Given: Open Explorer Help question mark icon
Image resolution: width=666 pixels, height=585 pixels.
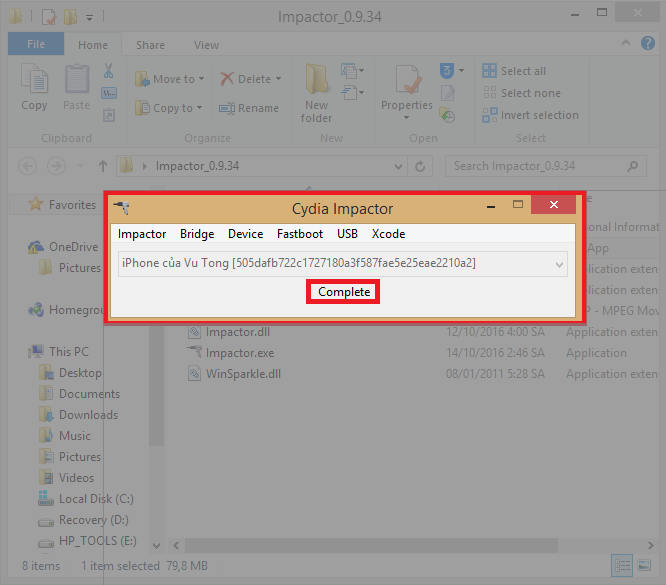Looking at the screenshot, I should click(648, 43).
